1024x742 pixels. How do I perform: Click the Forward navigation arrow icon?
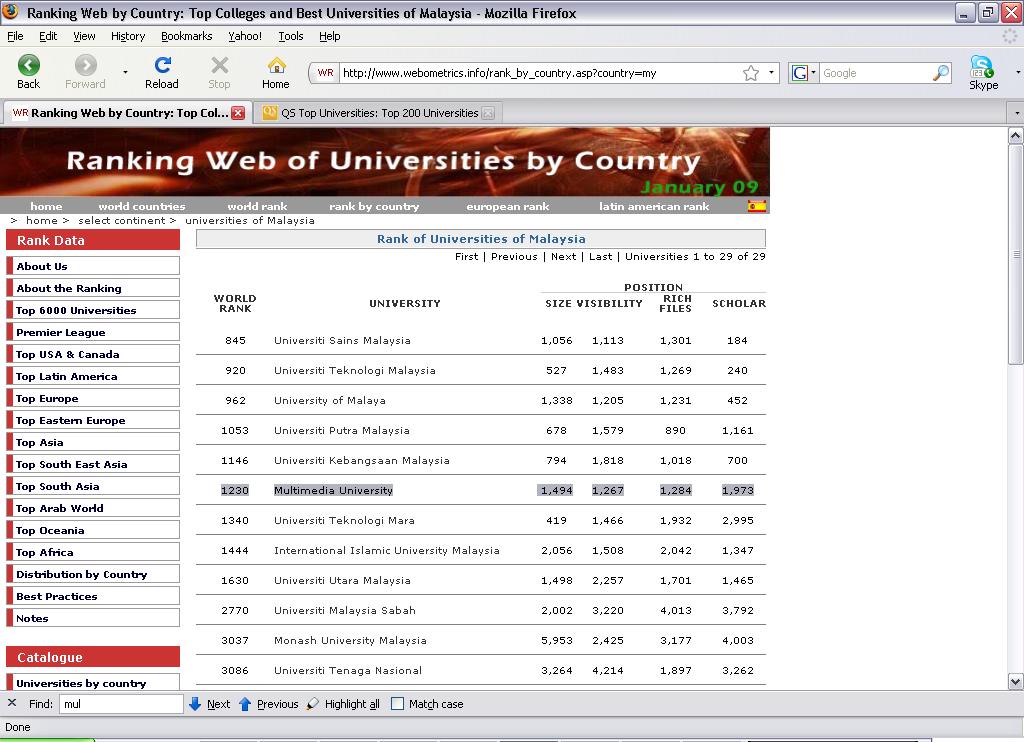[x=86, y=65]
